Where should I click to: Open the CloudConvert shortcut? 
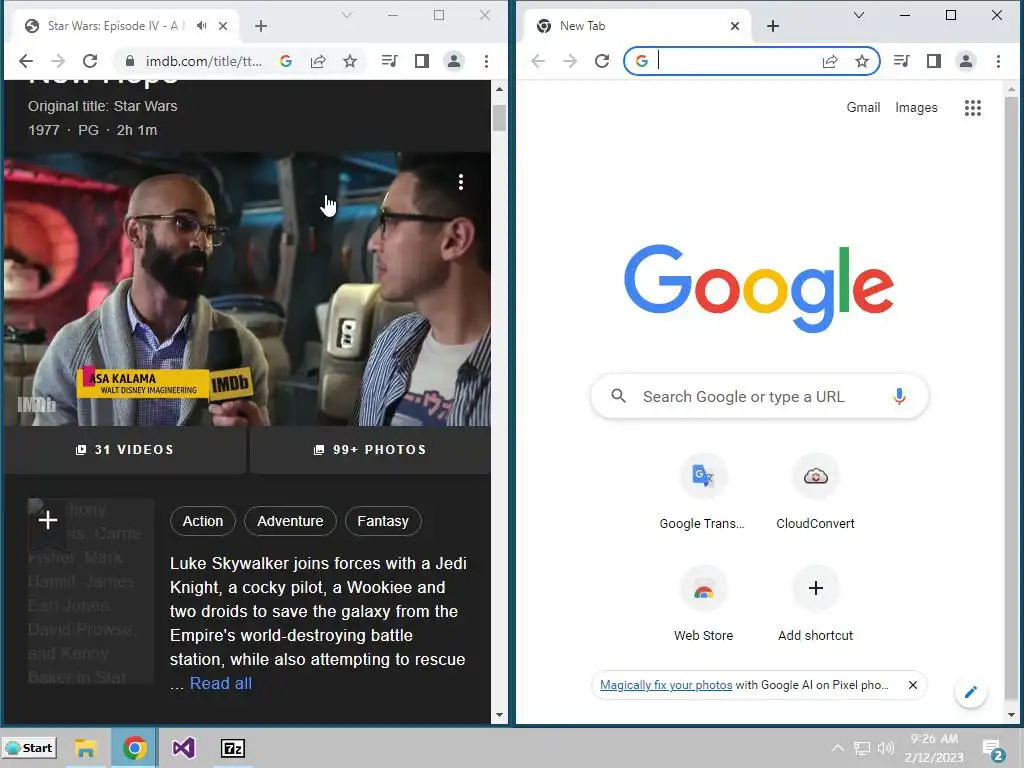coord(815,493)
